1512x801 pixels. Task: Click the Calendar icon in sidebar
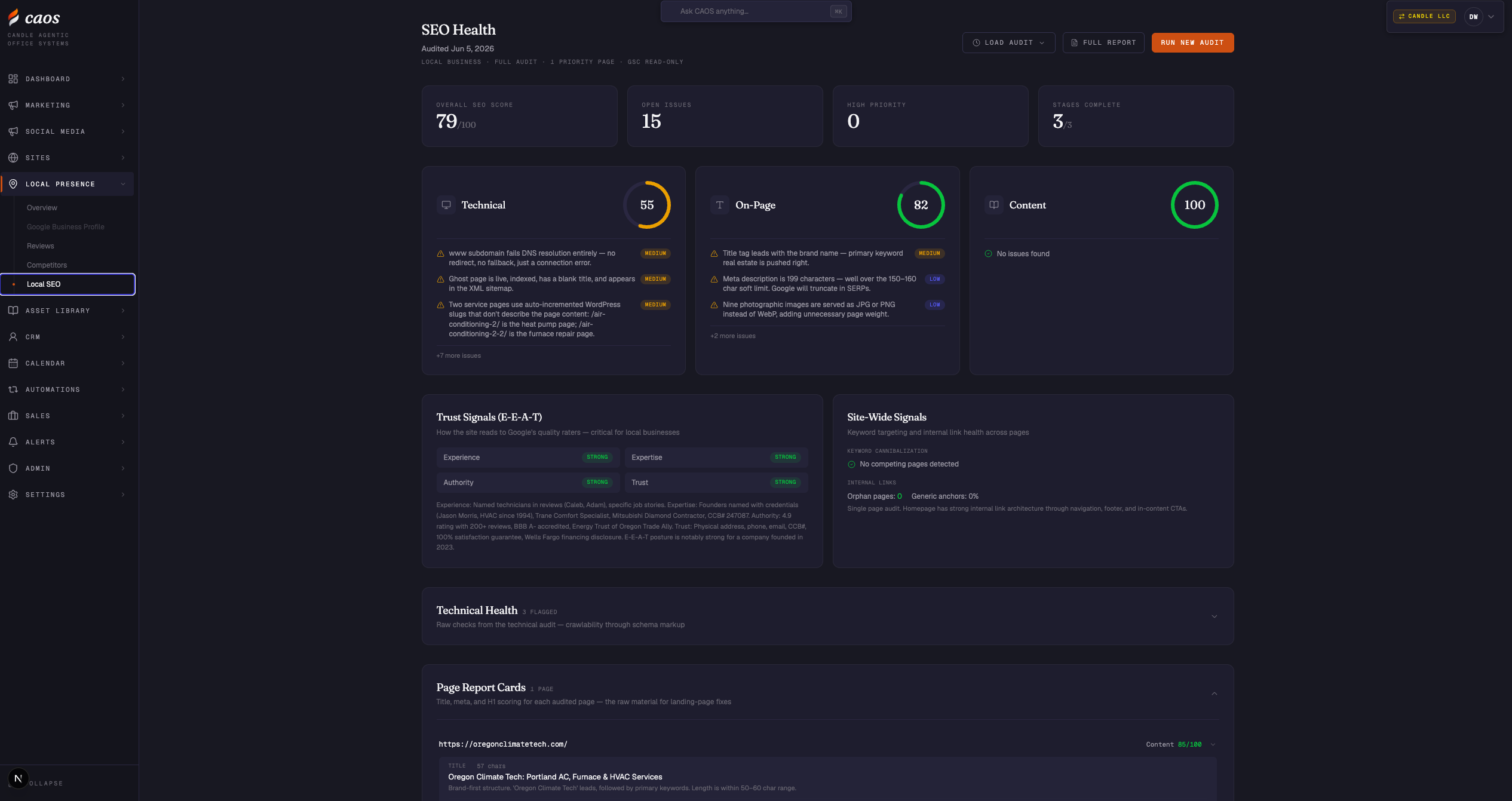pos(13,363)
